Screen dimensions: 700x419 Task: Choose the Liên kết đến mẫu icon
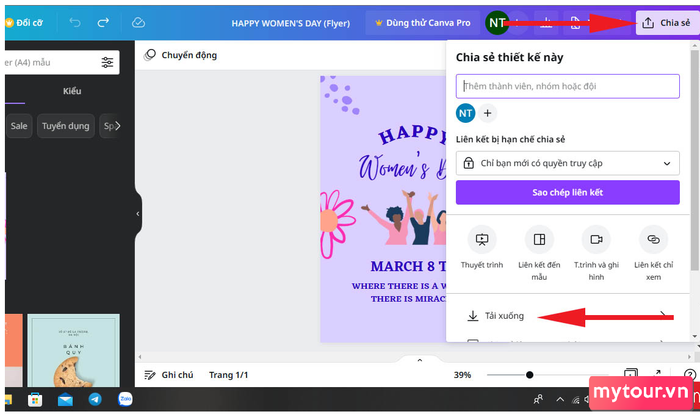(538, 240)
